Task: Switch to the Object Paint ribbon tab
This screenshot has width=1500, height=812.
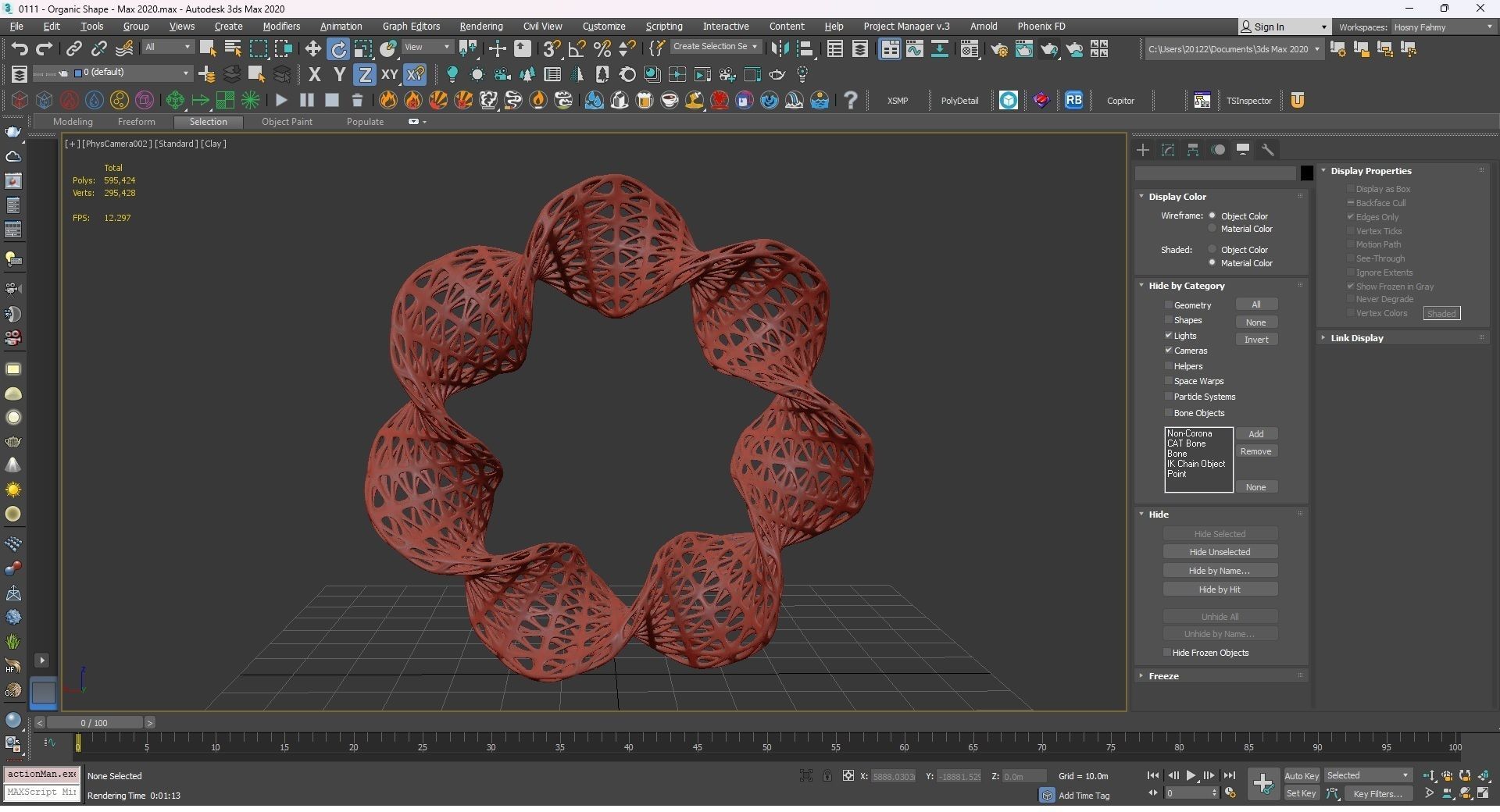Action: tap(287, 122)
